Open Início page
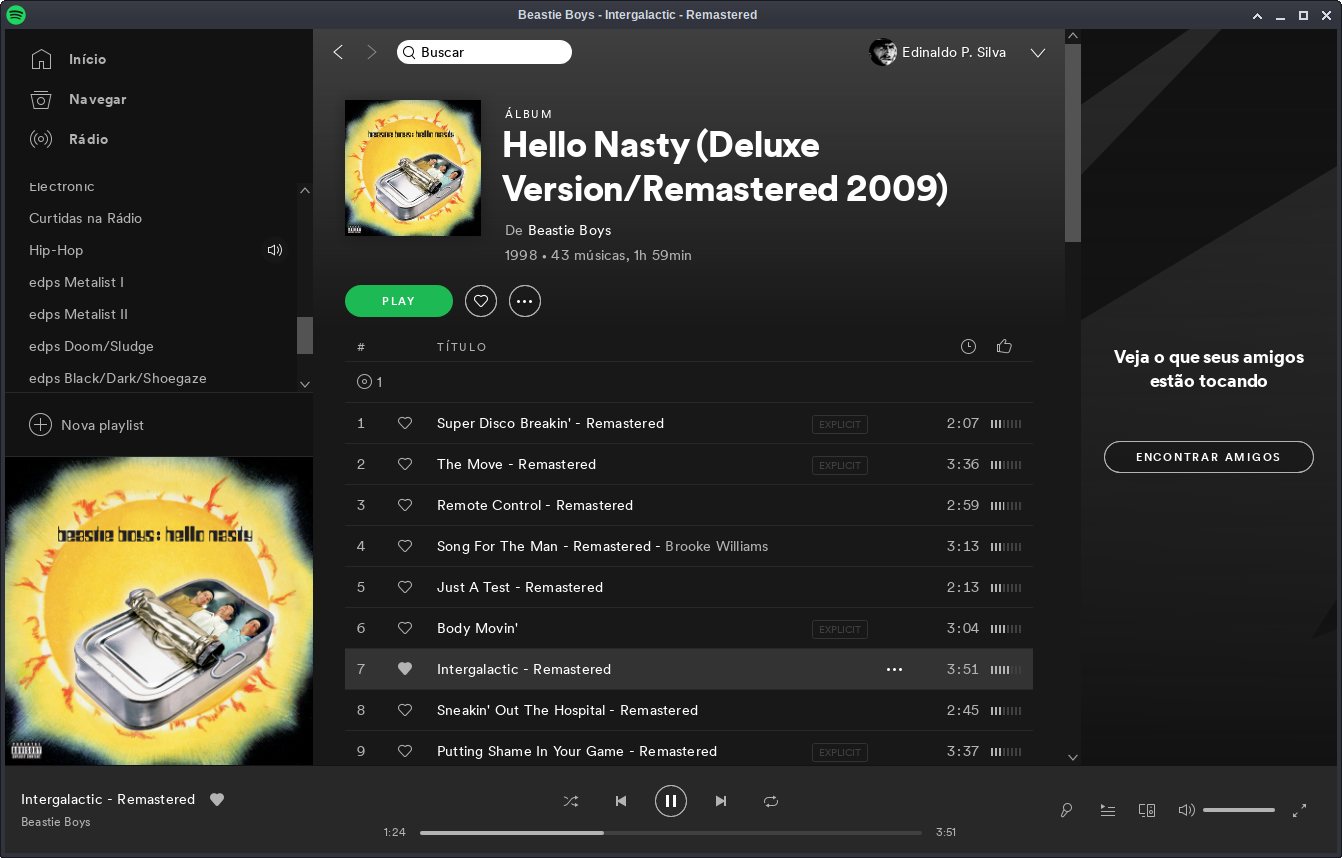 [x=87, y=59]
